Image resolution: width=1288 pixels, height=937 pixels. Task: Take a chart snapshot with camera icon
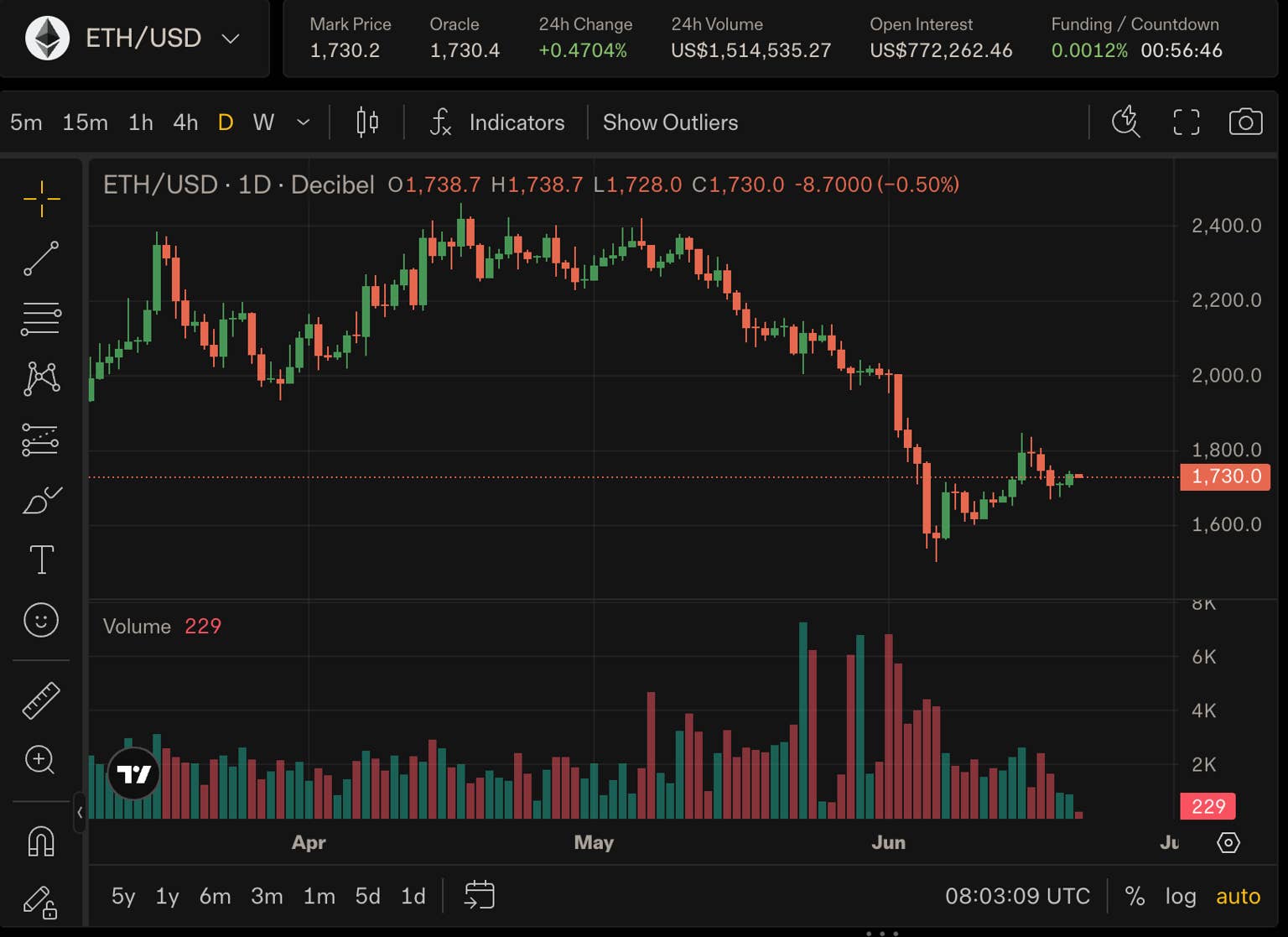(1245, 122)
